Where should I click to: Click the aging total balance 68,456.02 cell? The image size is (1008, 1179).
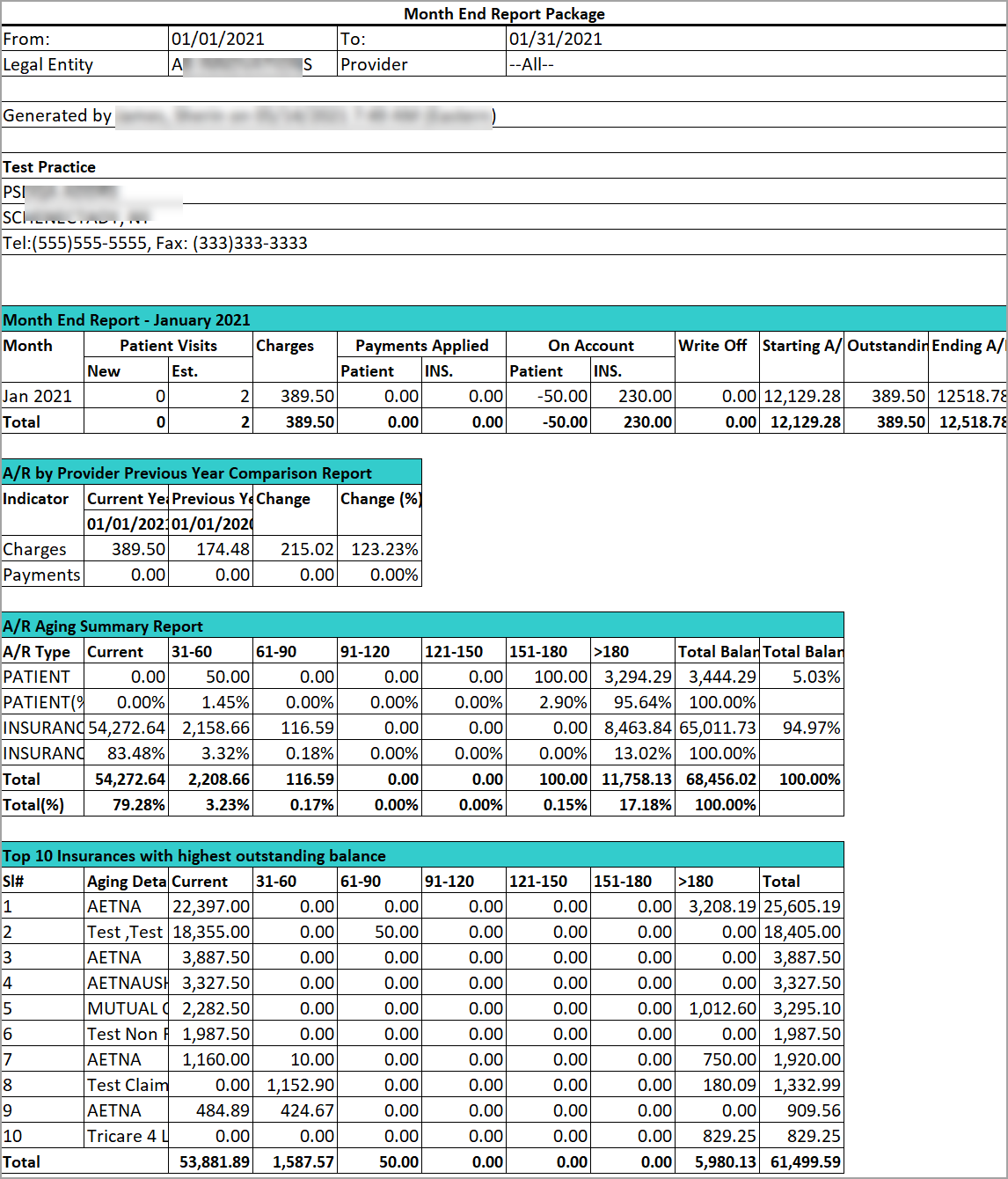pyautogui.click(x=721, y=780)
